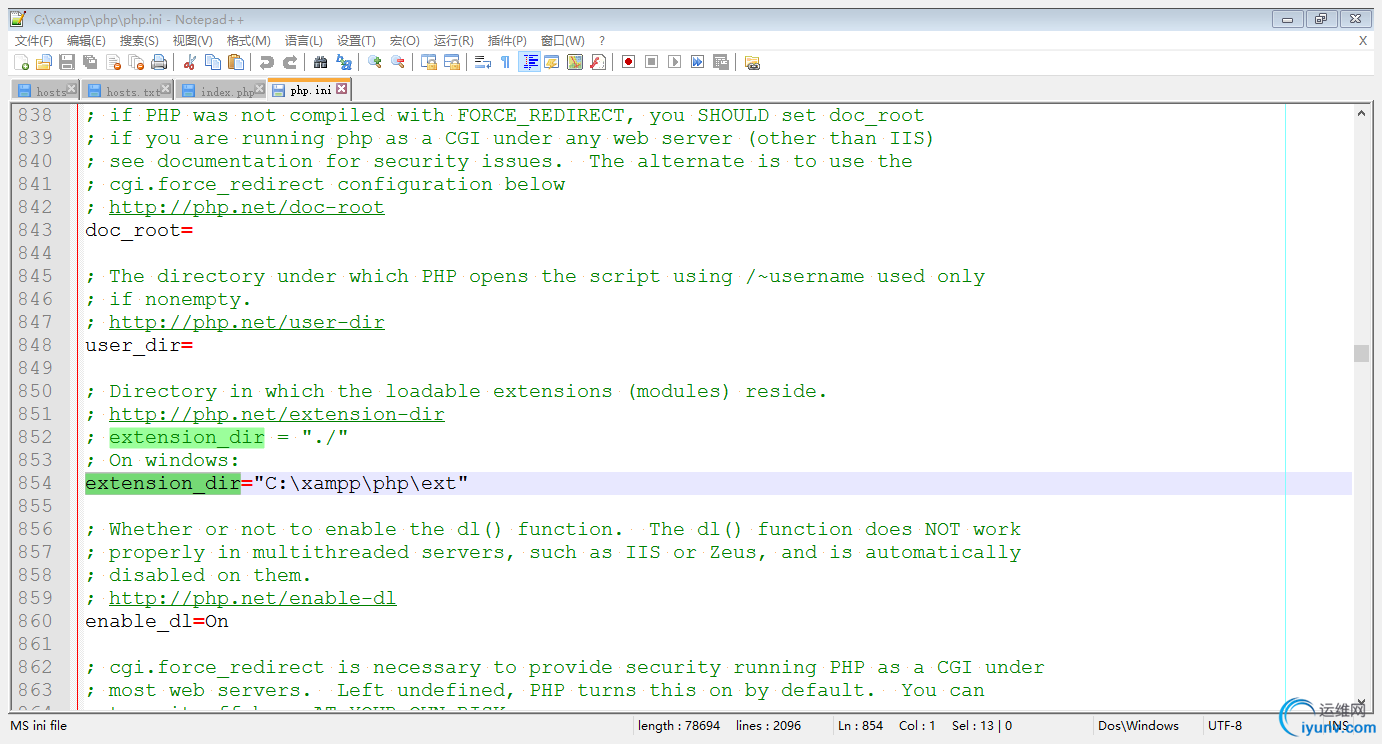Open the function list icon
The height and width of the screenshot is (744, 1382).
[x=597, y=62]
